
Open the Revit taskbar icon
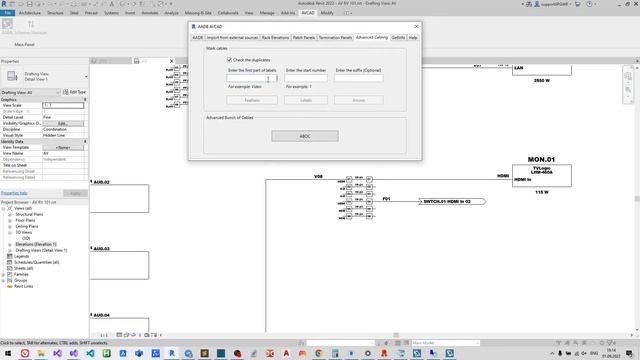172,353
